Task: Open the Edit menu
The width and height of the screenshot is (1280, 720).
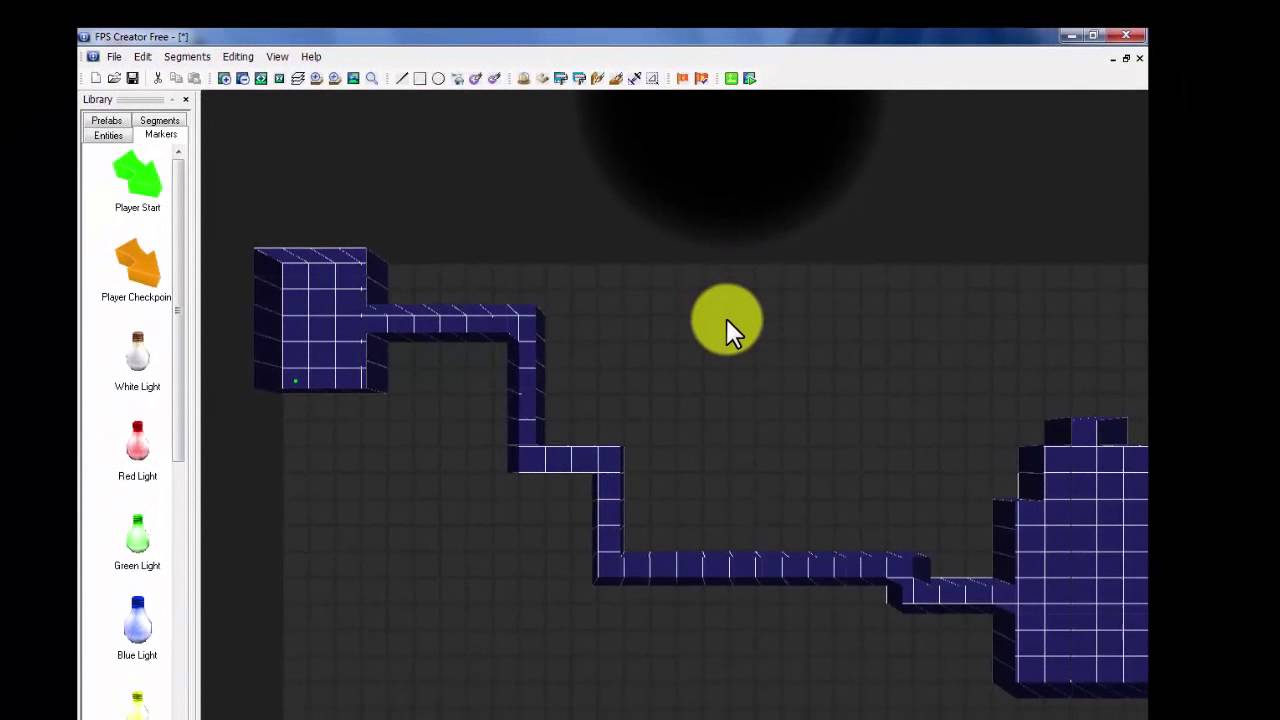Action: pos(143,57)
